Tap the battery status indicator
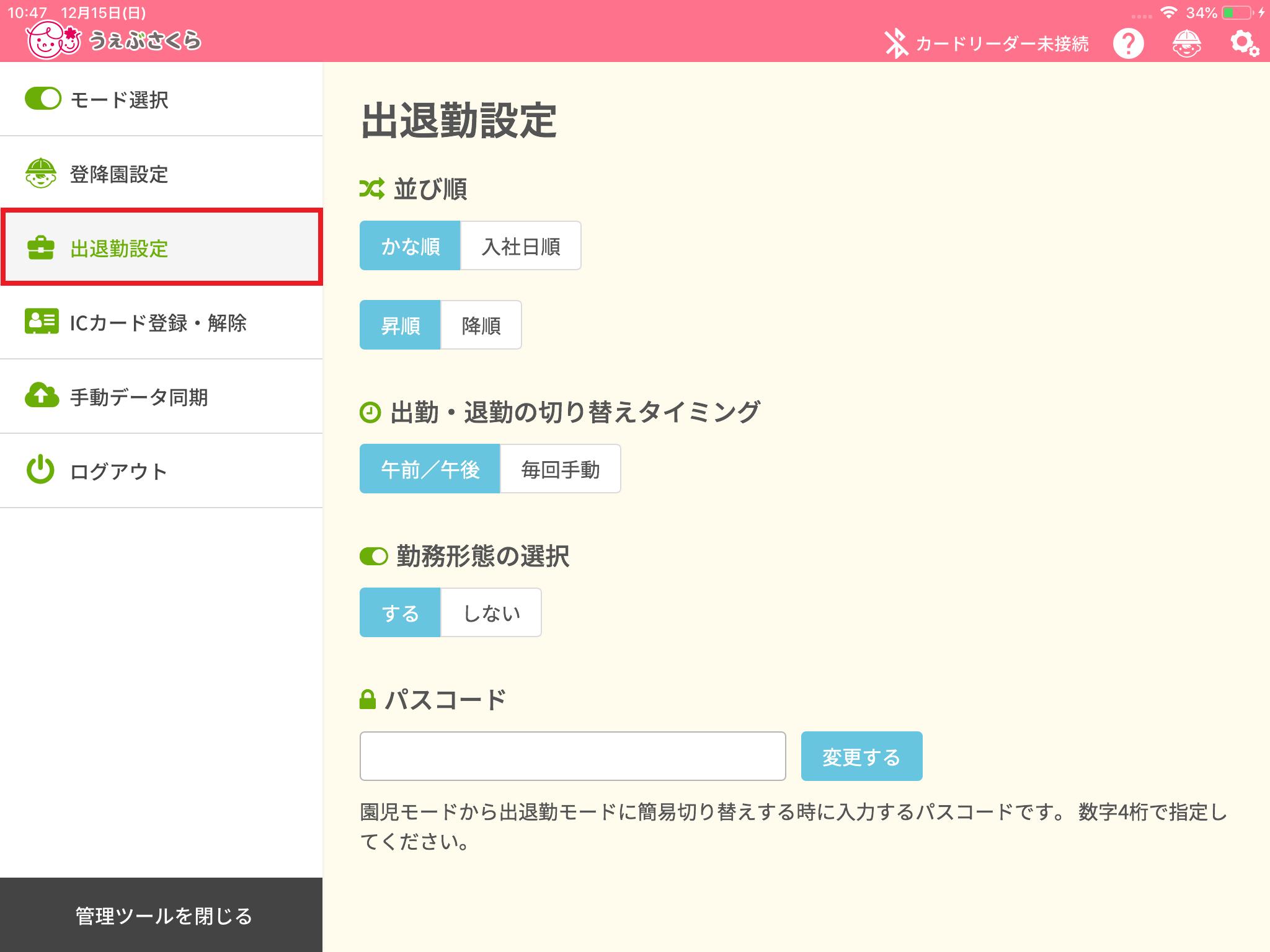1270x952 pixels. [x=1238, y=12]
